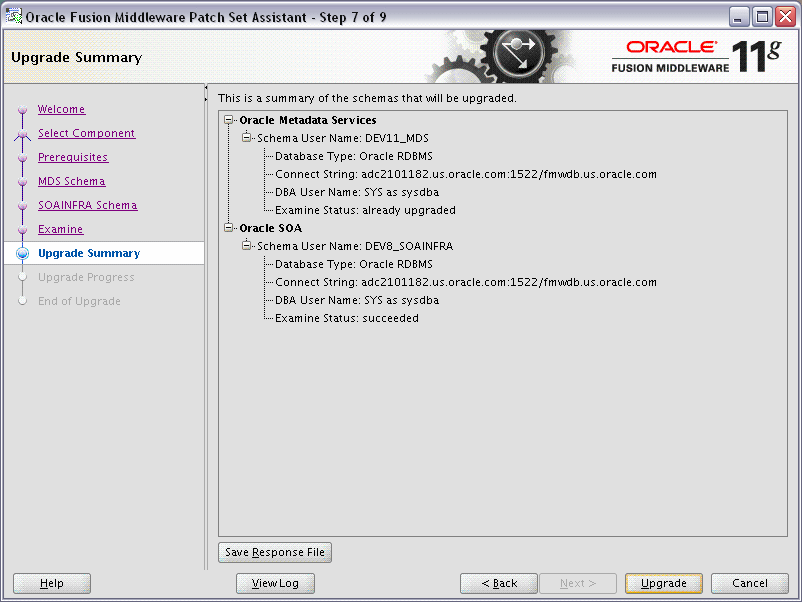
Task: Collapse the DEV8_SOAINFRA schema user node
Action: [247, 246]
